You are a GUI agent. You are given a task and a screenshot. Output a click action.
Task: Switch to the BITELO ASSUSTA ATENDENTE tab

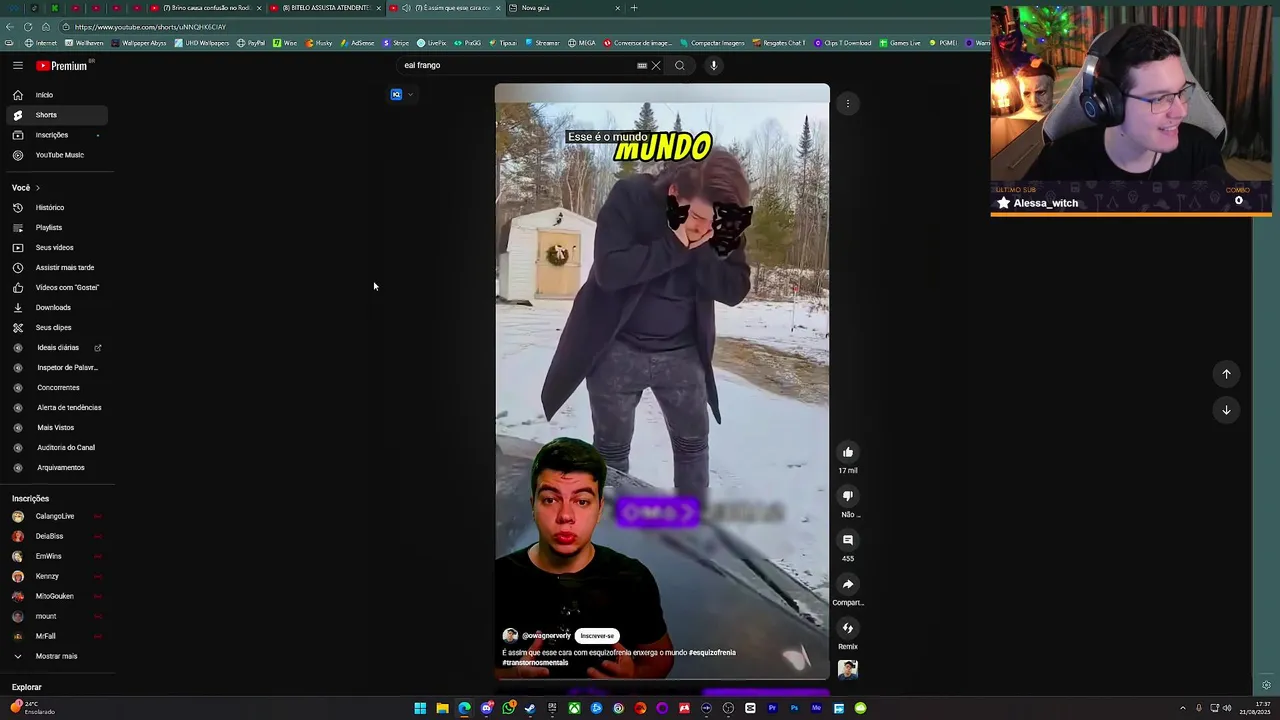click(x=326, y=8)
